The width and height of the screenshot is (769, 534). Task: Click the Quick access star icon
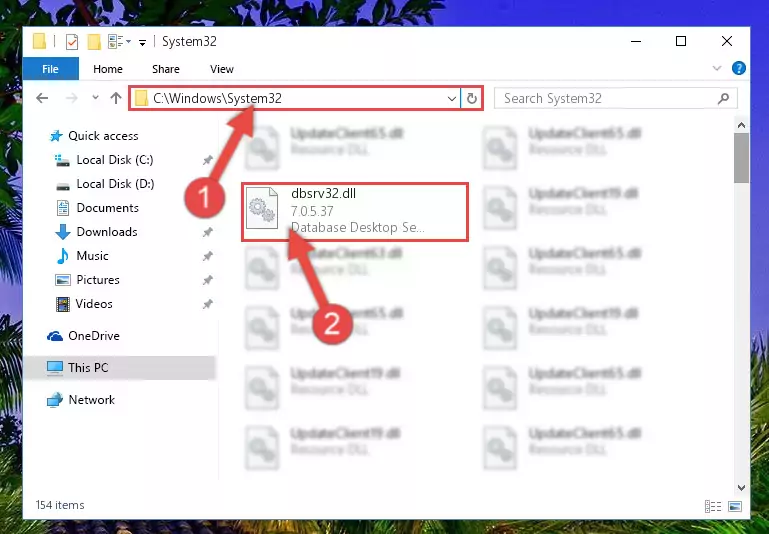[56, 136]
